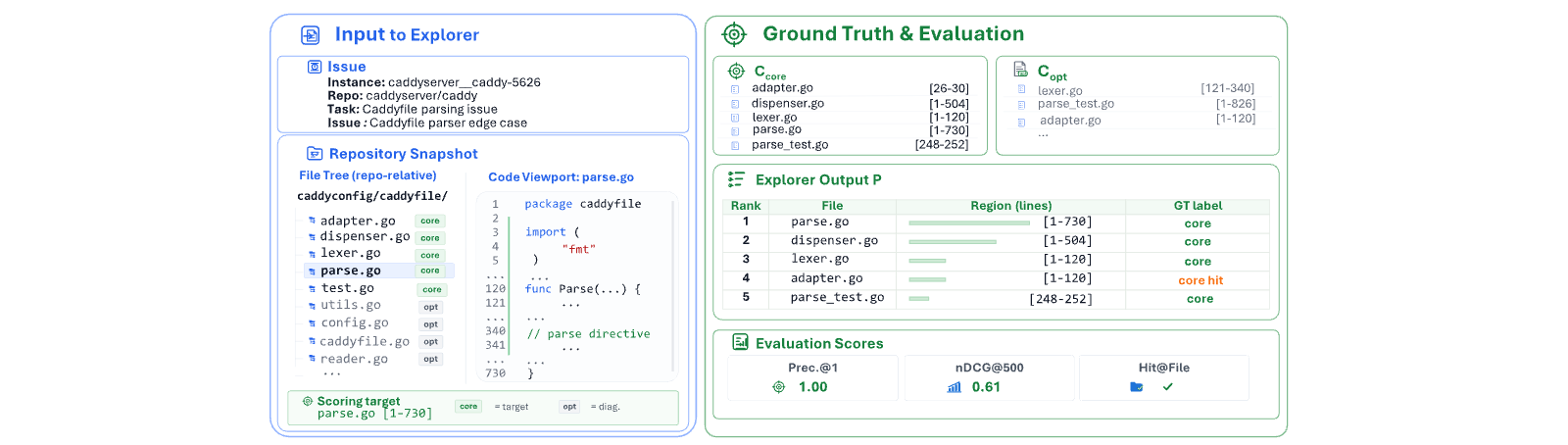Click the [248-252] range in Explorer Output table
Image resolution: width=1568 pixels, height=445 pixels.
(x=1060, y=299)
